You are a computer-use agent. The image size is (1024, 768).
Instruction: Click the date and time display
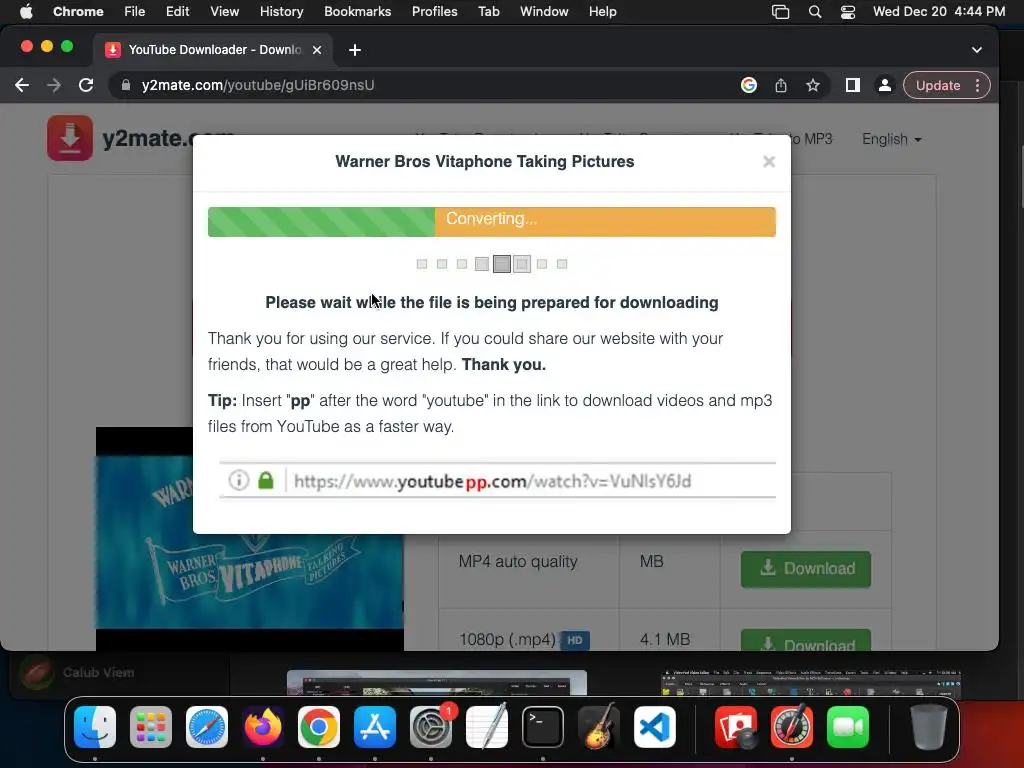(x=938, y=12)
